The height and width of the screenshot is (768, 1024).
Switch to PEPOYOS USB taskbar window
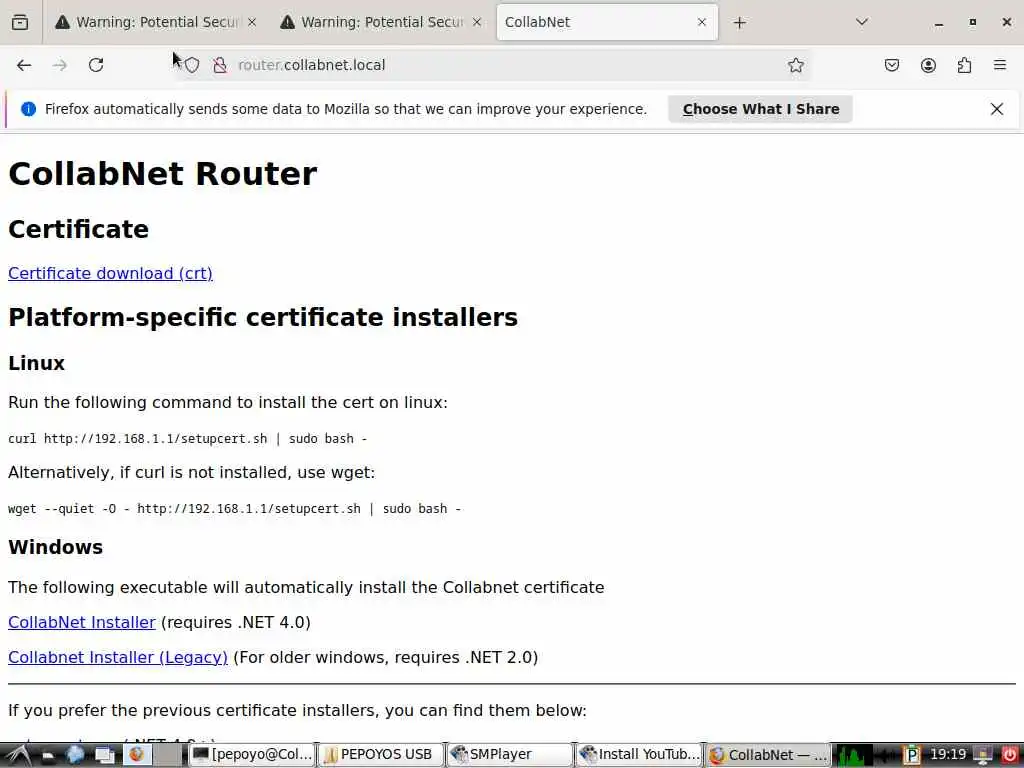[x=380, y=755]
